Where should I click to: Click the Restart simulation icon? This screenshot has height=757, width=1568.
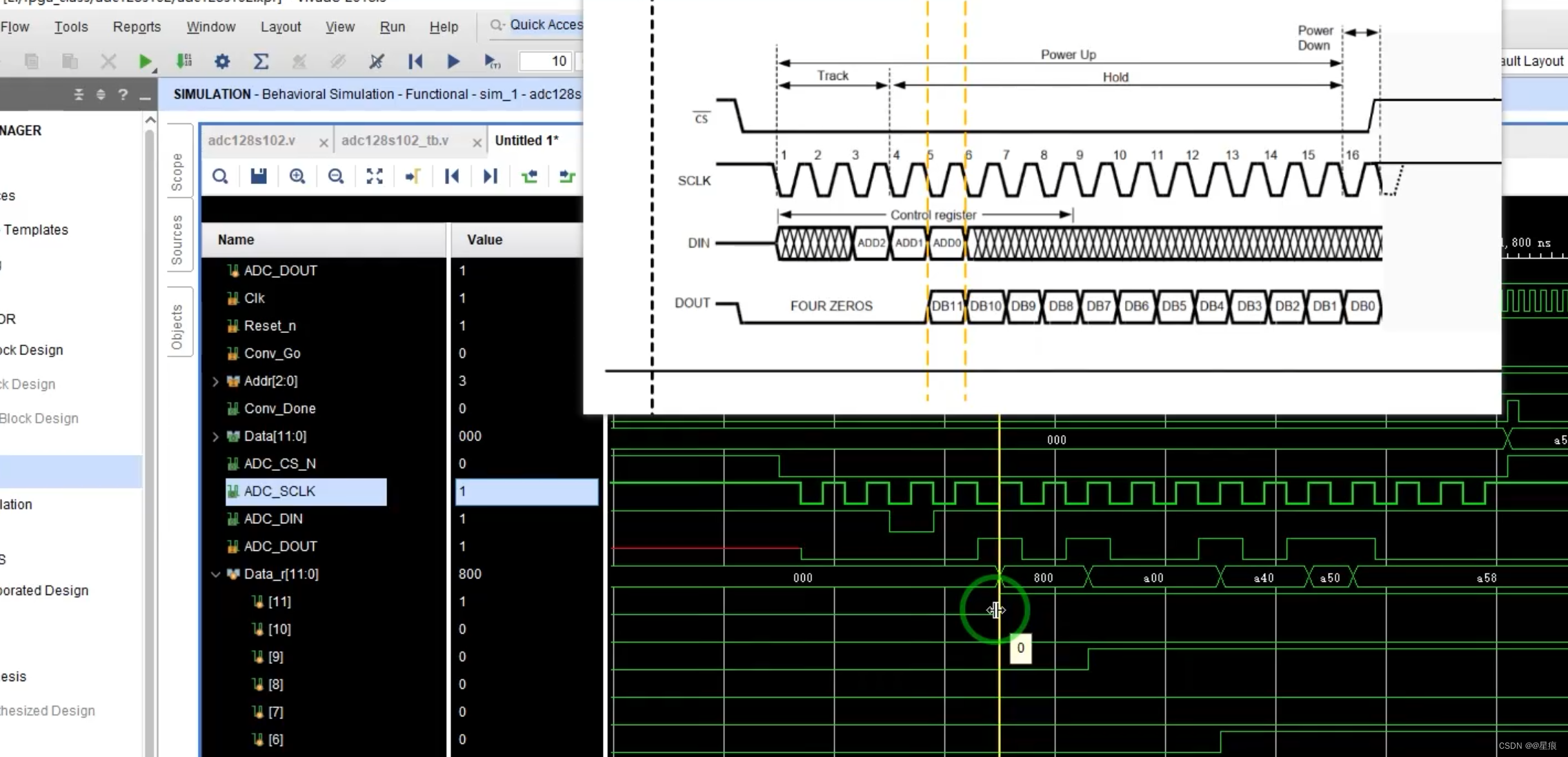click(x=415, y=61)
